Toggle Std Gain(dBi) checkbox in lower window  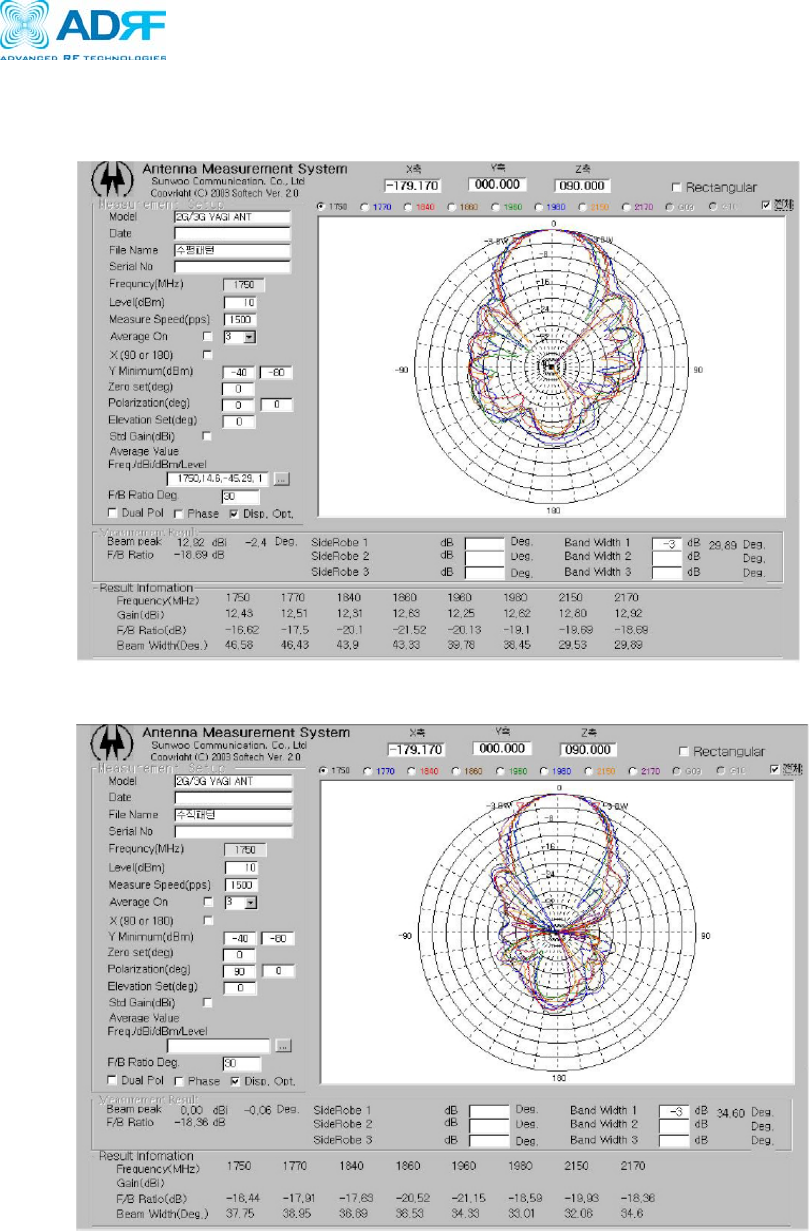208,1002
